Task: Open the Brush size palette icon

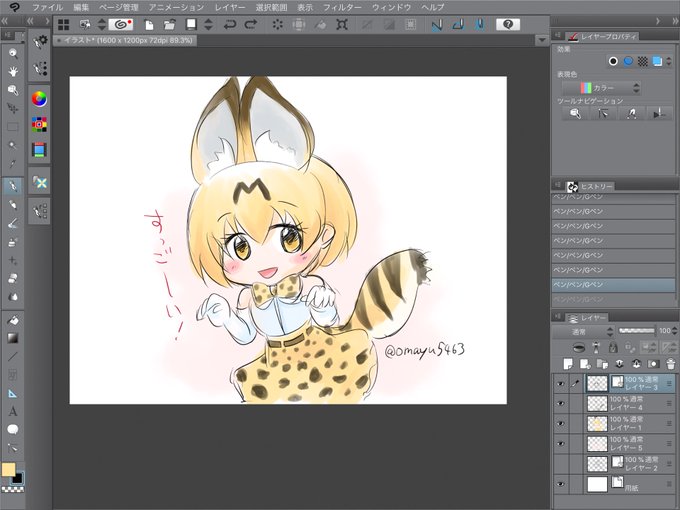Action: tap(40, 69)
